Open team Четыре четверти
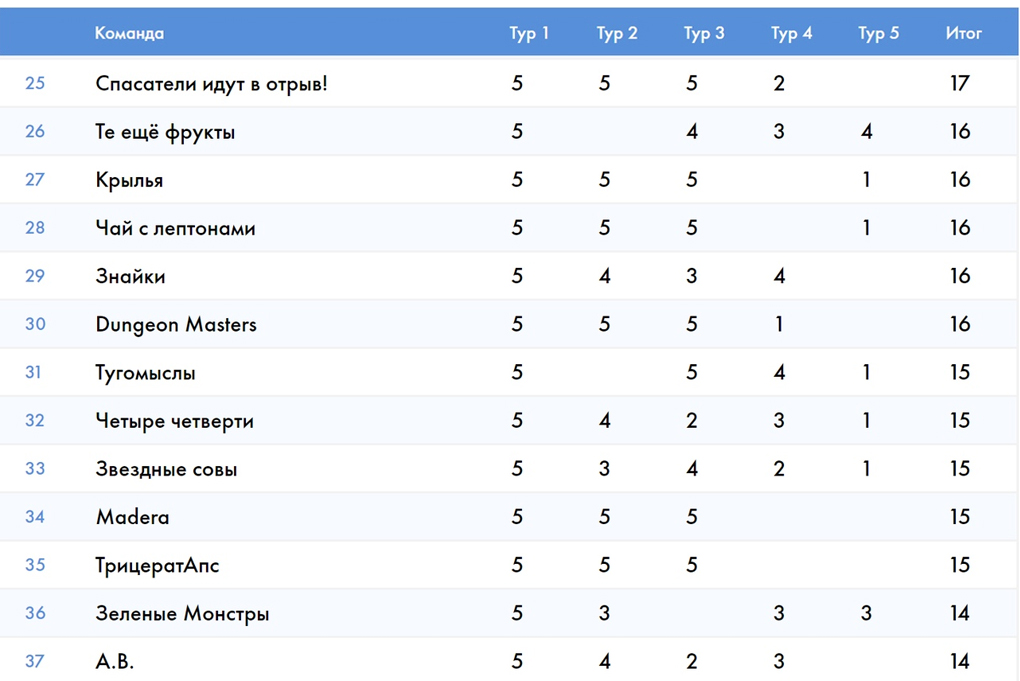Viewport: 1020px width, 681px height. pyautogui.click(x=174, y=421)
